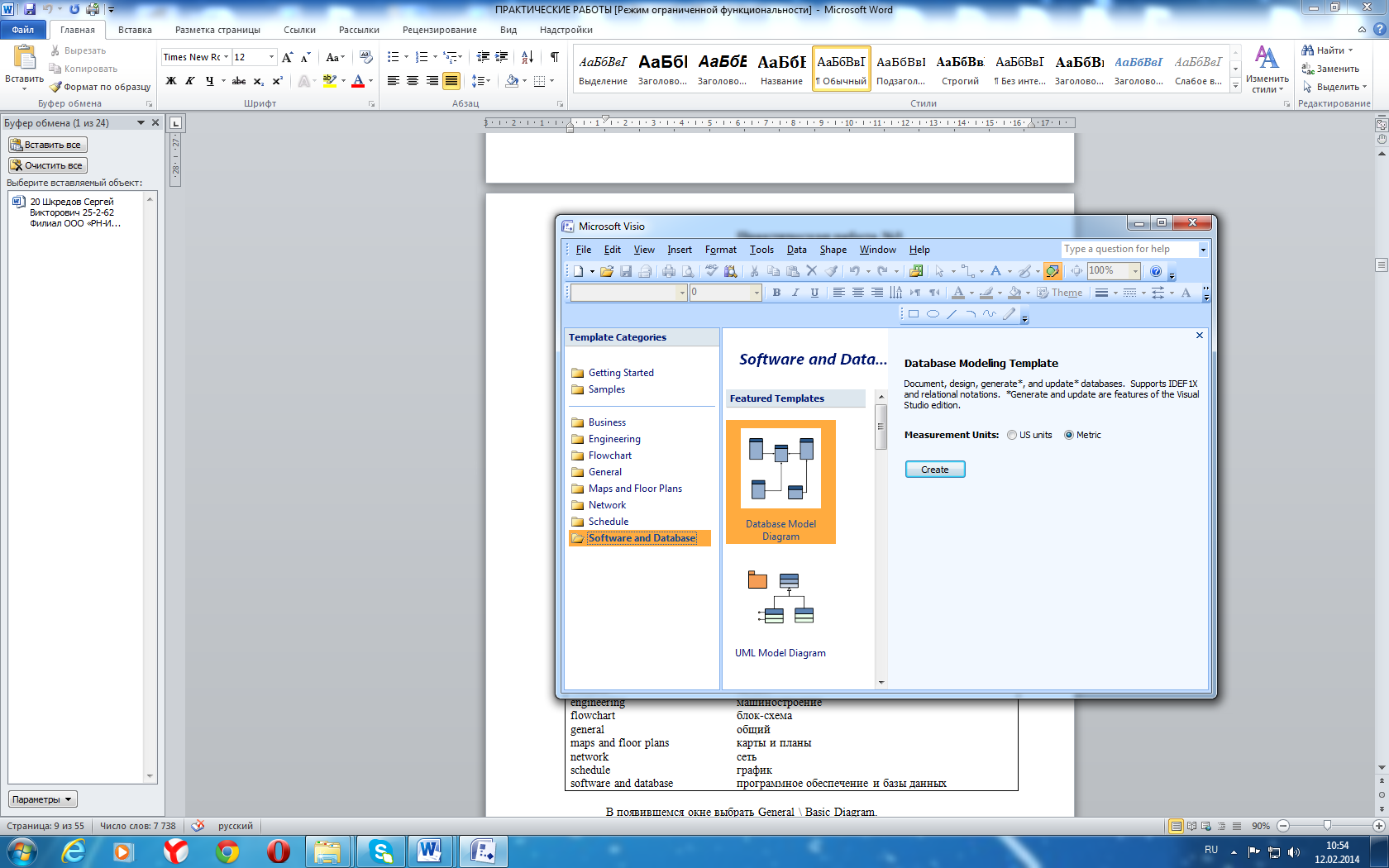Click the Print icon in Visio toolbar
This screenshot has height=868, width=1389.
coord(669,271)
